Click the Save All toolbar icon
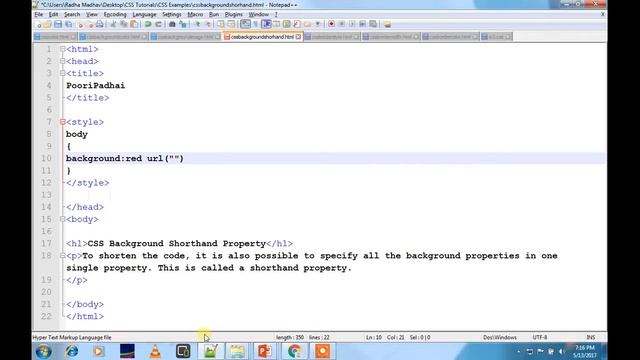This screenshot has width=640, height=360. click(69, 24)
